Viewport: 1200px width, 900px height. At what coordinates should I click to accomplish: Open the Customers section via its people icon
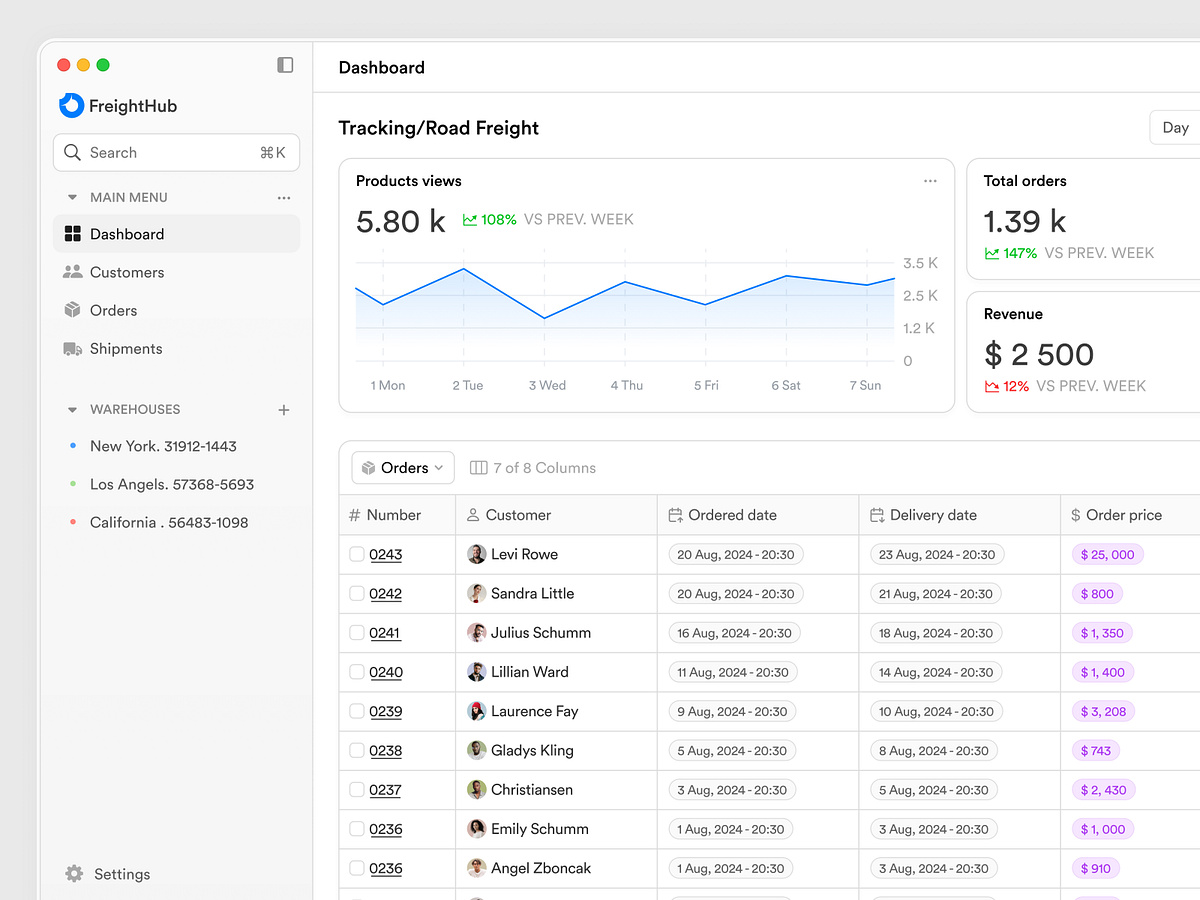(72, 272)
